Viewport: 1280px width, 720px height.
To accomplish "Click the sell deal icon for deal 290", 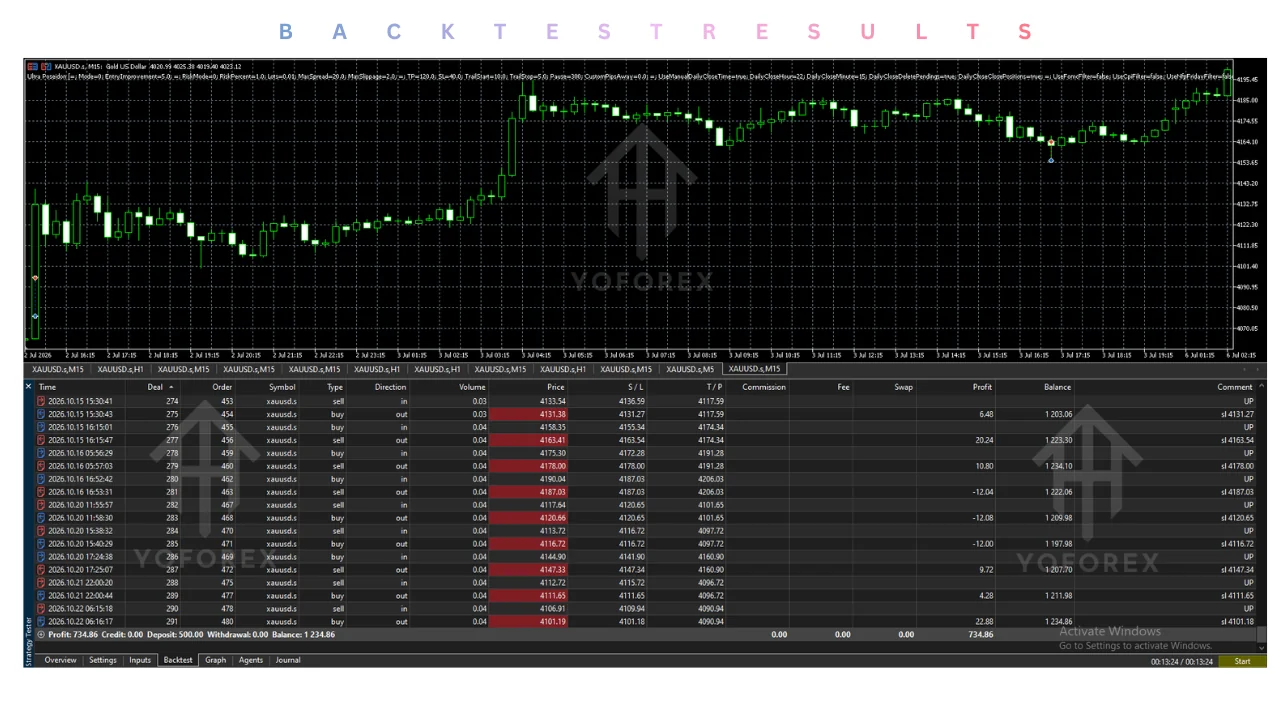I will pyautogui.click(x=41, y=609).
